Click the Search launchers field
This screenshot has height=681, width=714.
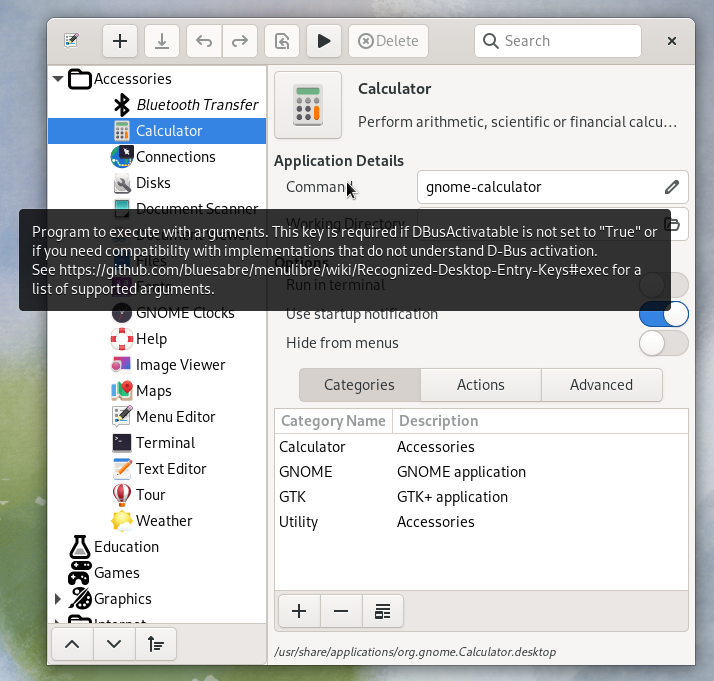point(558,41)
